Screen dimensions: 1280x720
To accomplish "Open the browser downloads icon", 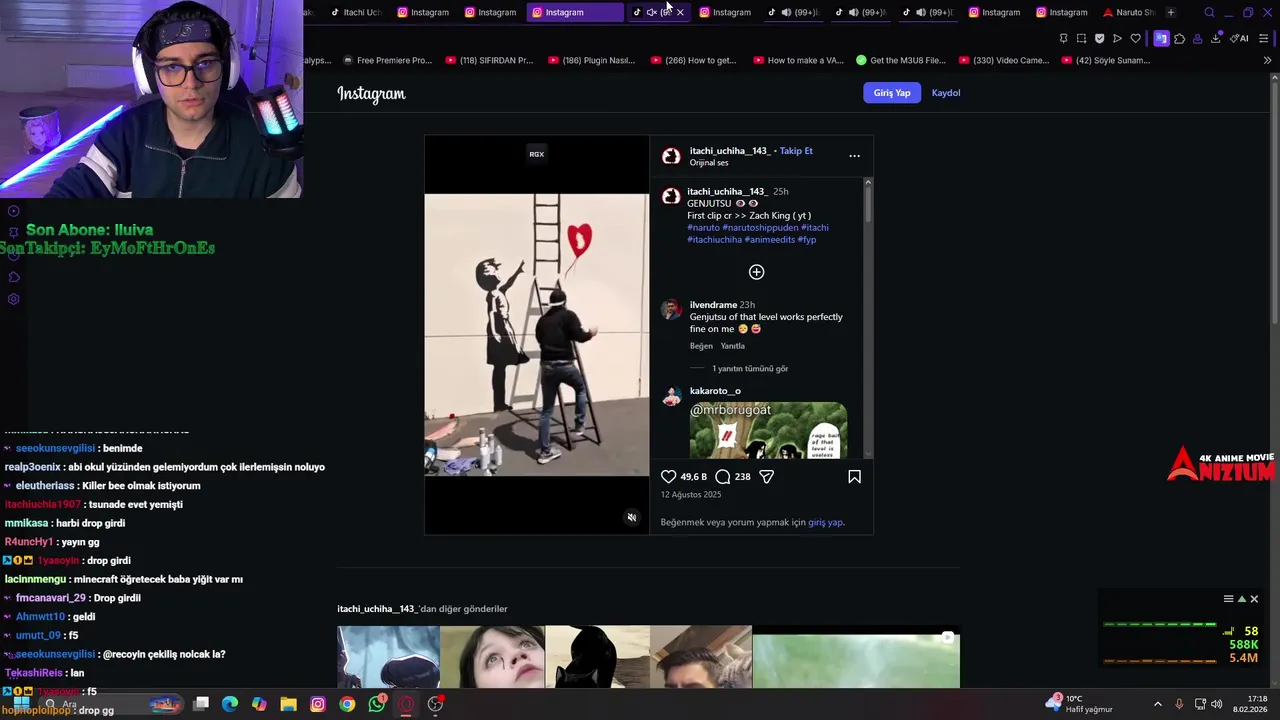I will click(1216, 39).
